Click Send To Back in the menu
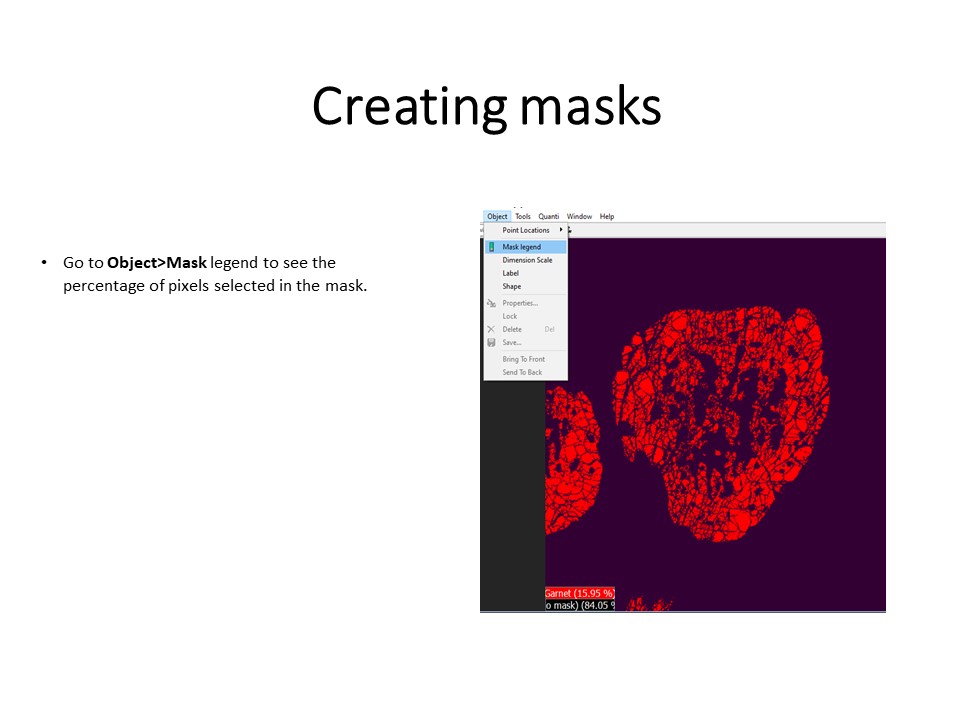The height and width of the screenshot is (720, 960). point(522,372)
